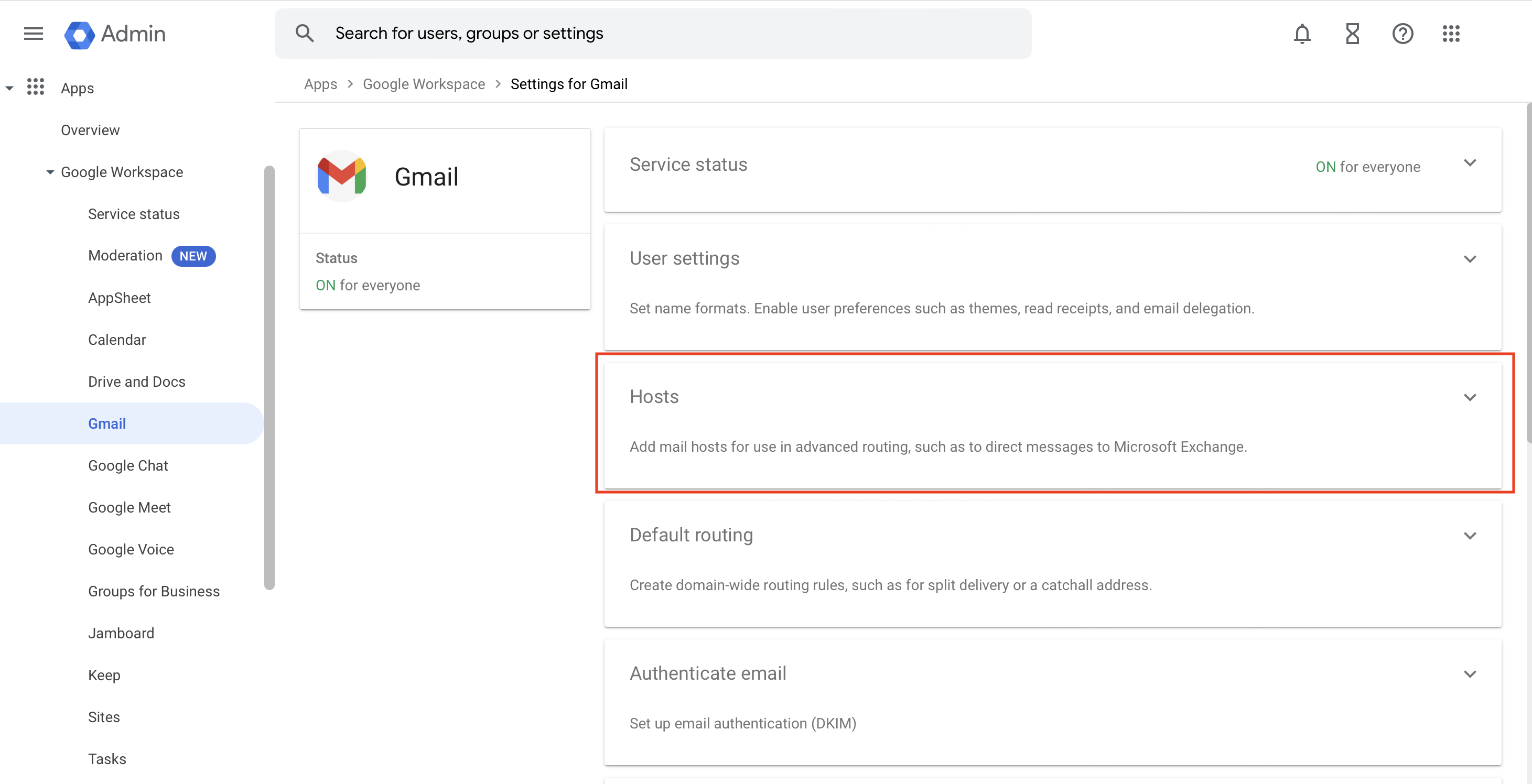Viewport: 1532px width, 784px height.
Task: Open the Google apps grid launcher
Action: click(1451, 34)
